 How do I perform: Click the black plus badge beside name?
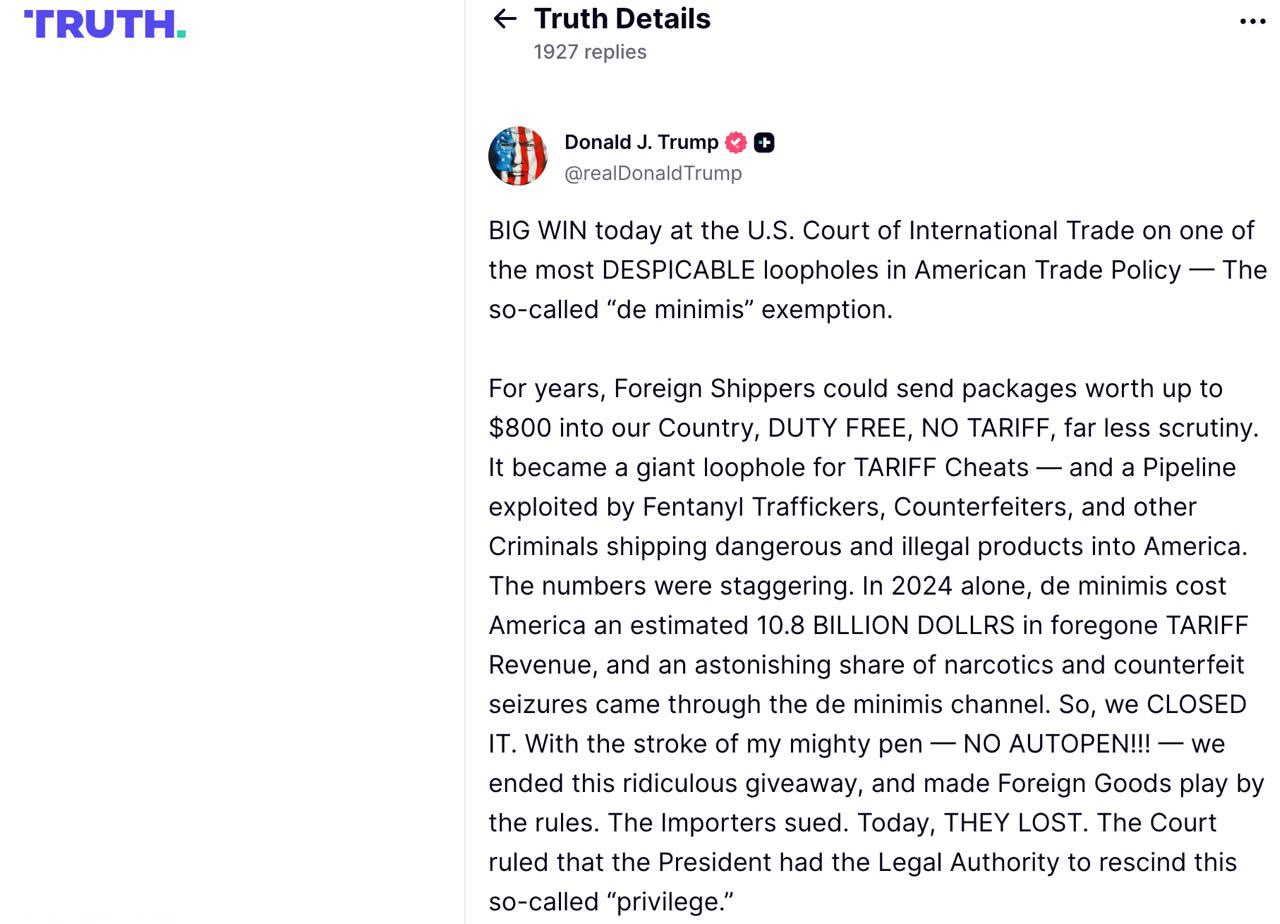tap(764, 142)
